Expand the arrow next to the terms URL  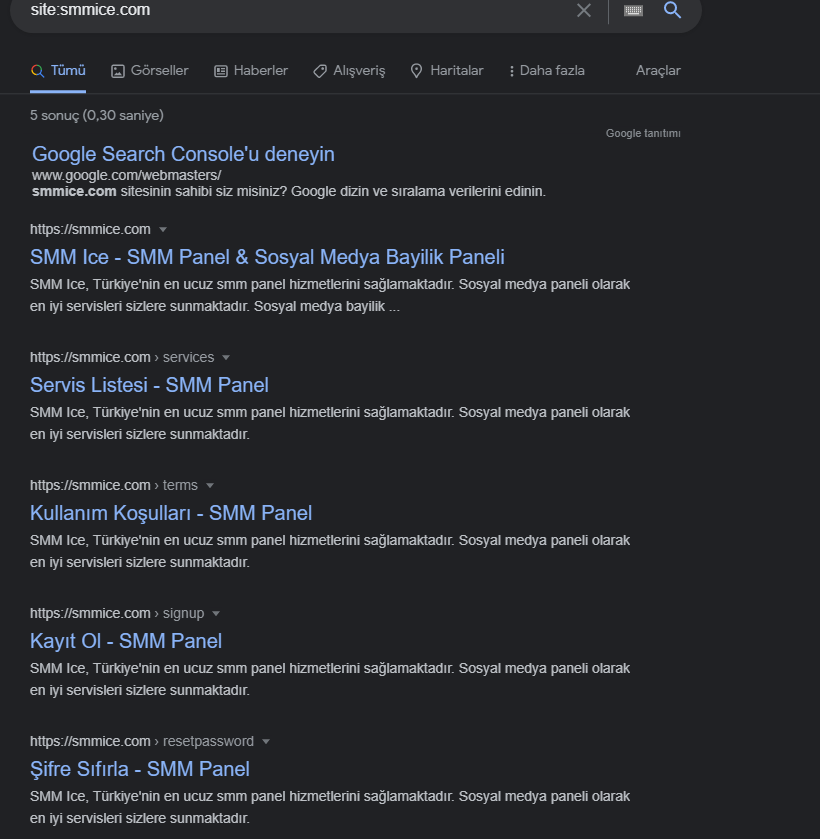pyautogui.click(x=210, y=485)
